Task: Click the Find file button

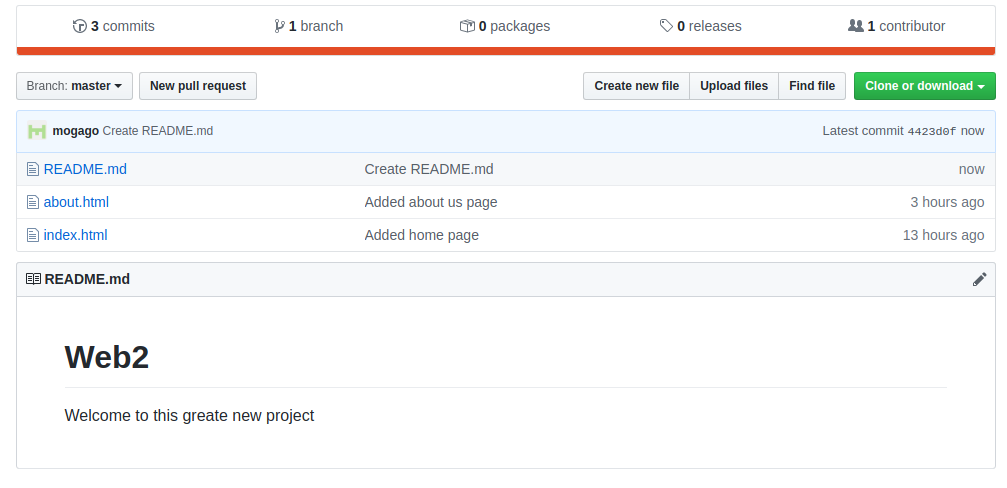Action: pyautogui.click(x=812, y=86)
